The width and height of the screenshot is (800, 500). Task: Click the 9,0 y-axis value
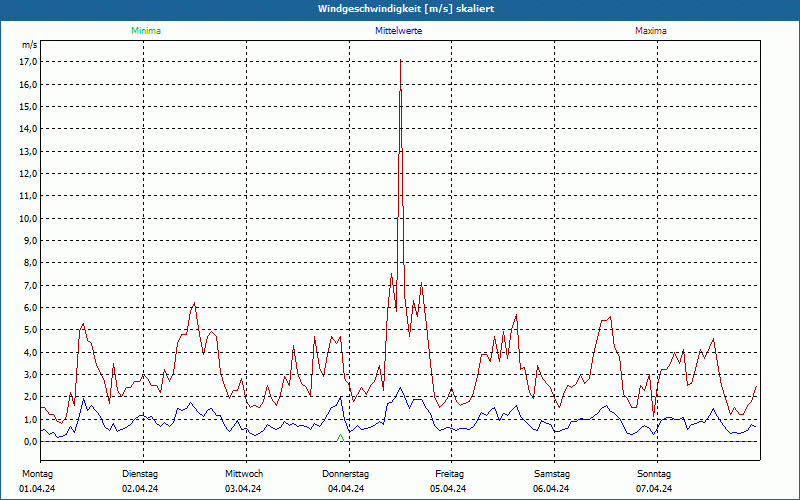pos(31,240)
